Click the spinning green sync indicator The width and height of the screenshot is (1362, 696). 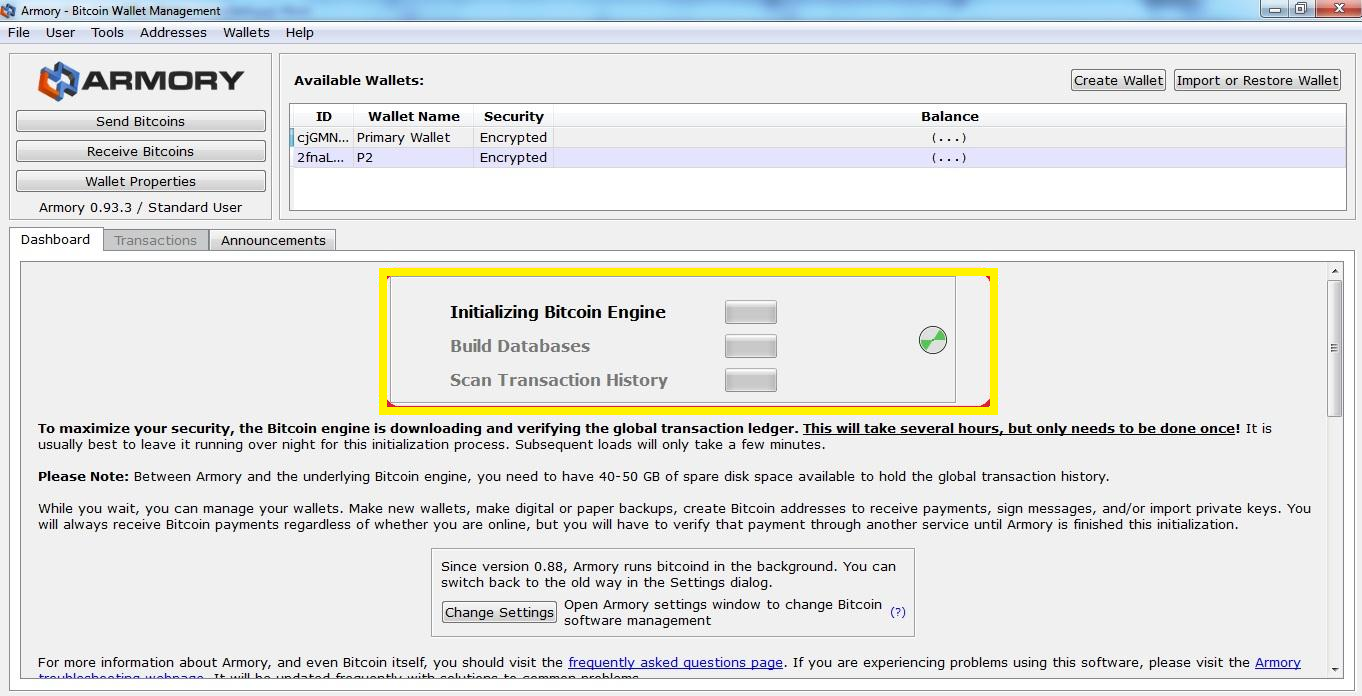point(933,340)
